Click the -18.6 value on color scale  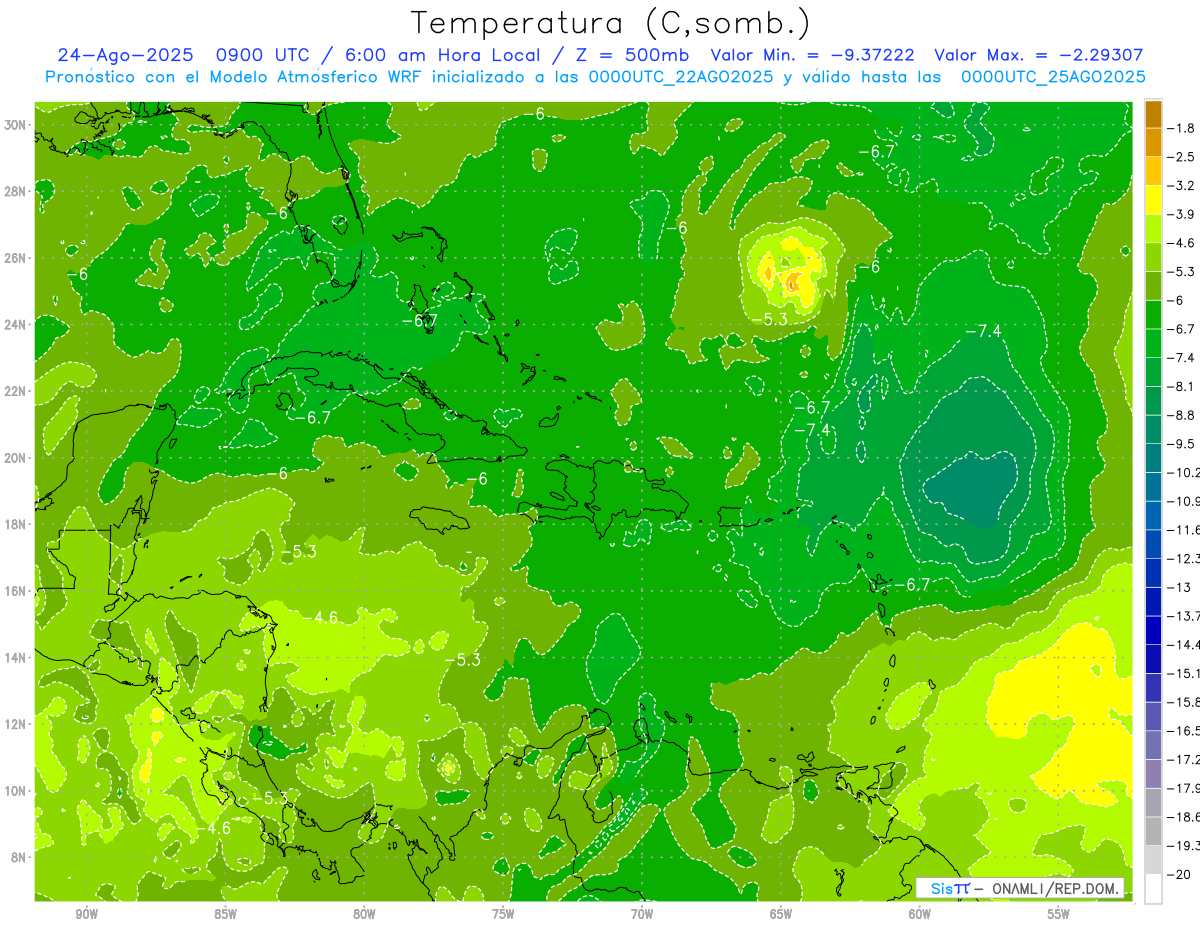pos(1184,816)
